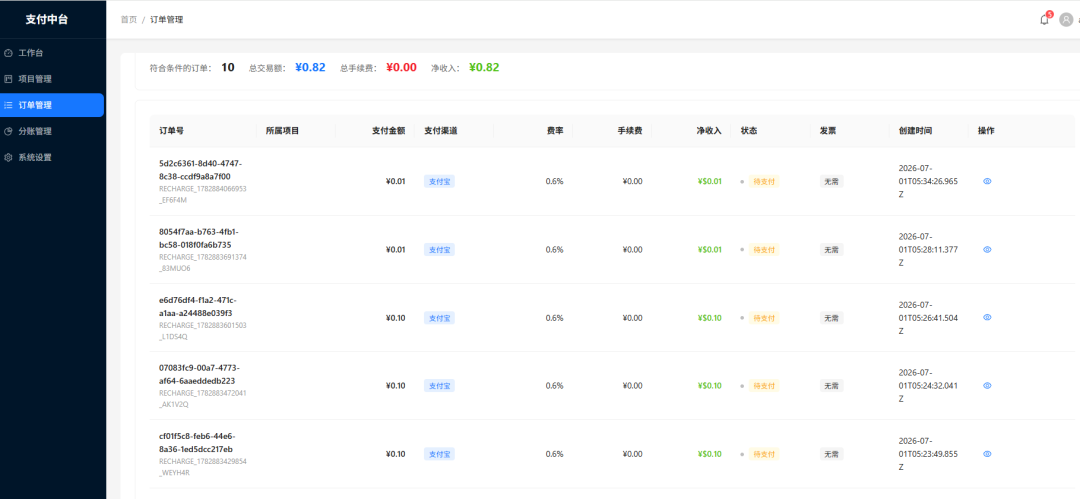Click the 所属项目 column header
Screen dimensions: 1080x499
click(x=282, y=130)
